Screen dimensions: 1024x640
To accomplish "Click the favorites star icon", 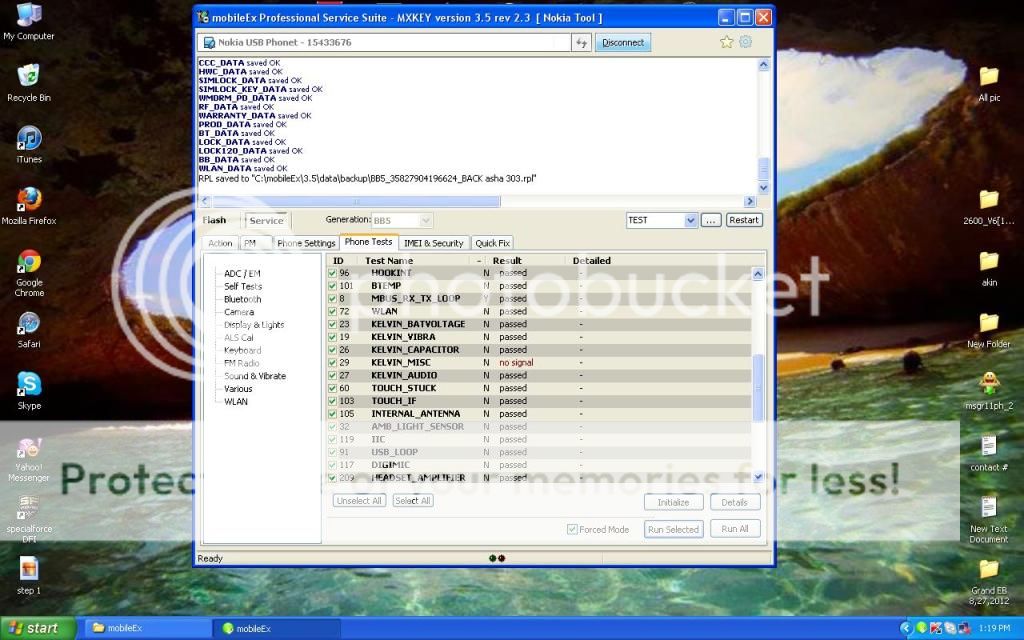I will pyautogui.click(x=727, y=42).
